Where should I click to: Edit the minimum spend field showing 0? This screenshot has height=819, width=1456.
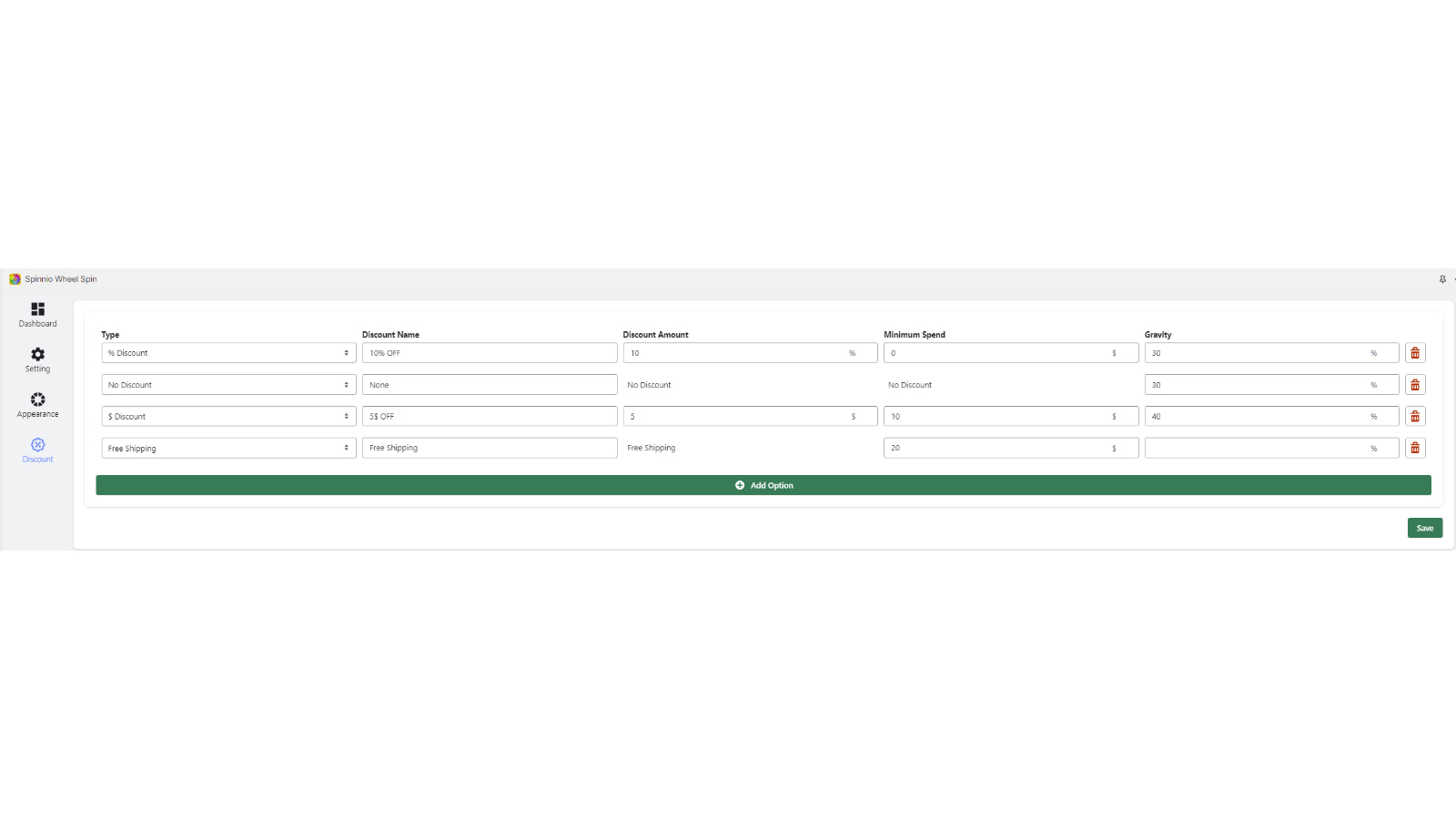pos(1011,353)
